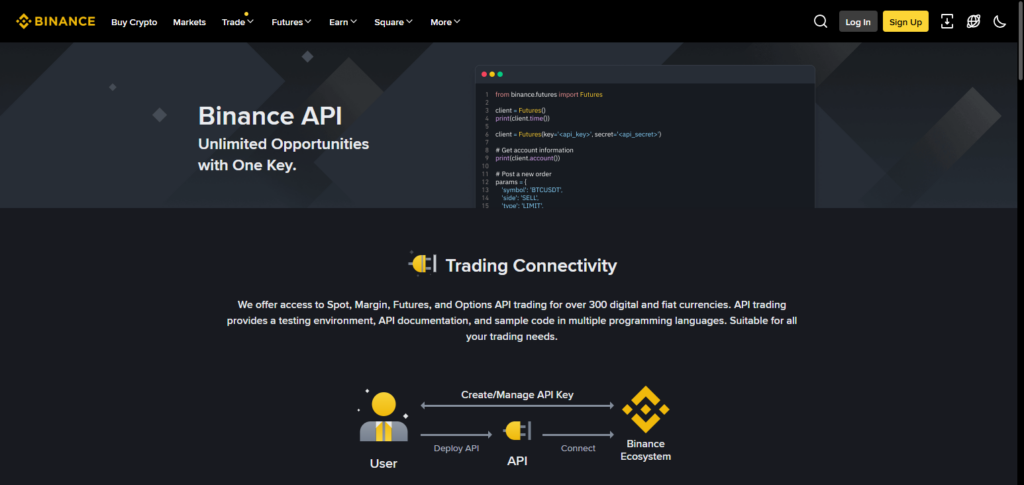Viewport: 1024px width, 485px height.
Task: Click the Log In button
Action: (x=858, y=22)
